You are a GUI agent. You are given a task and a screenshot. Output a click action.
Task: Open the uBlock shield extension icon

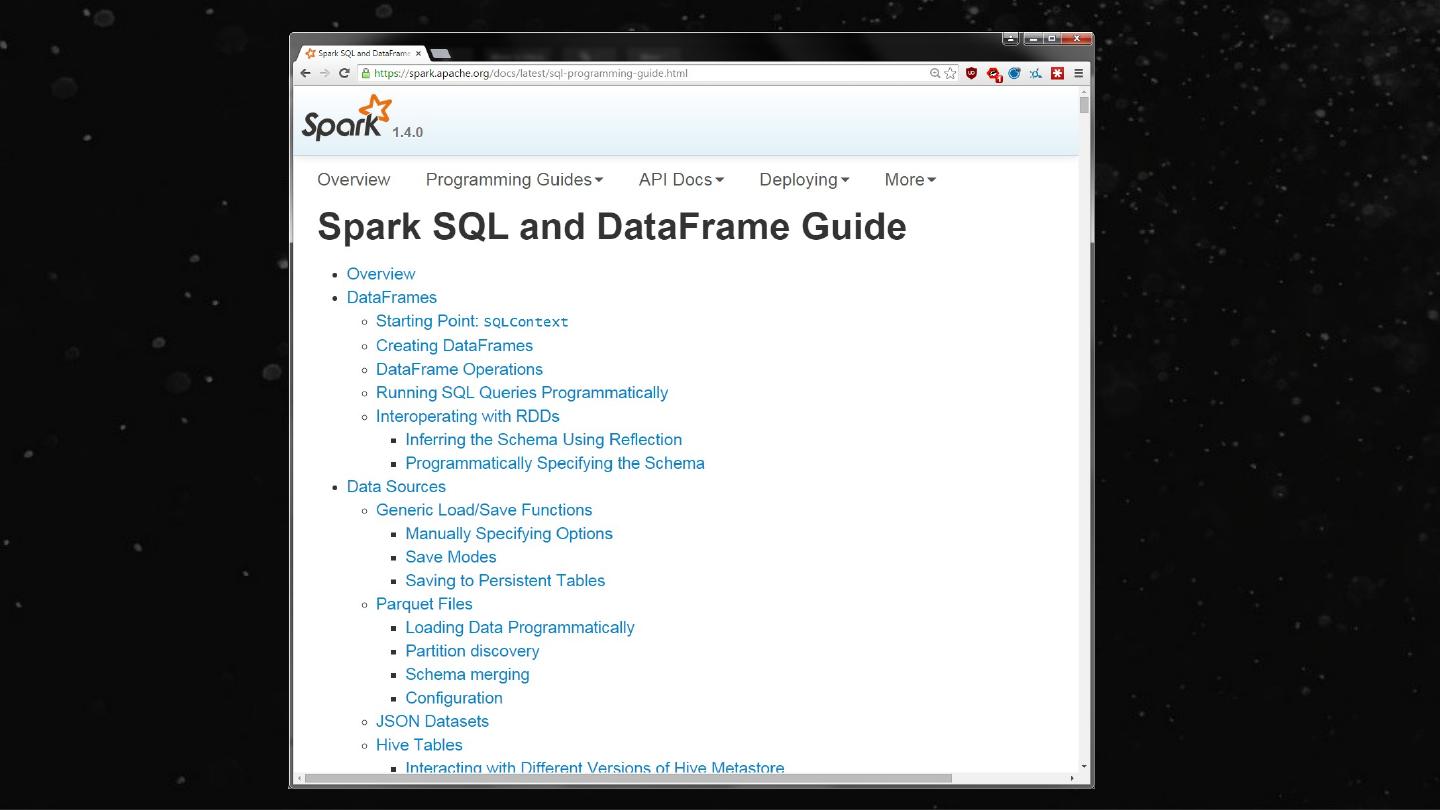pos(971,73)
